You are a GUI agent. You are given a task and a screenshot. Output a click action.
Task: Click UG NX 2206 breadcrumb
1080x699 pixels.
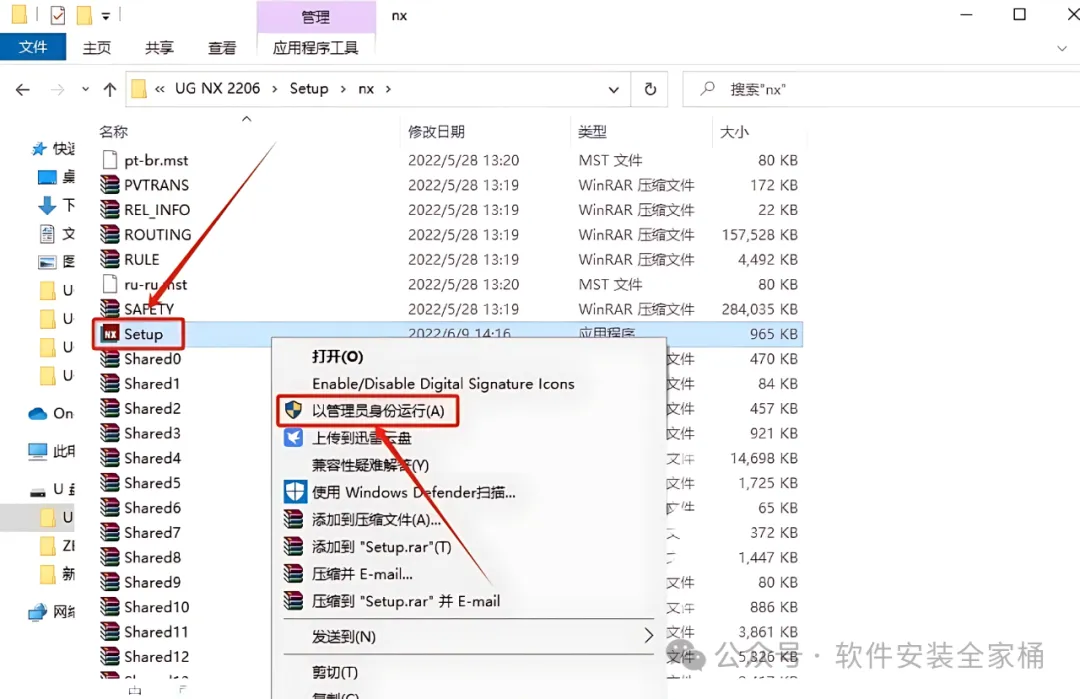pyautogui.click(x=218, y=89)
